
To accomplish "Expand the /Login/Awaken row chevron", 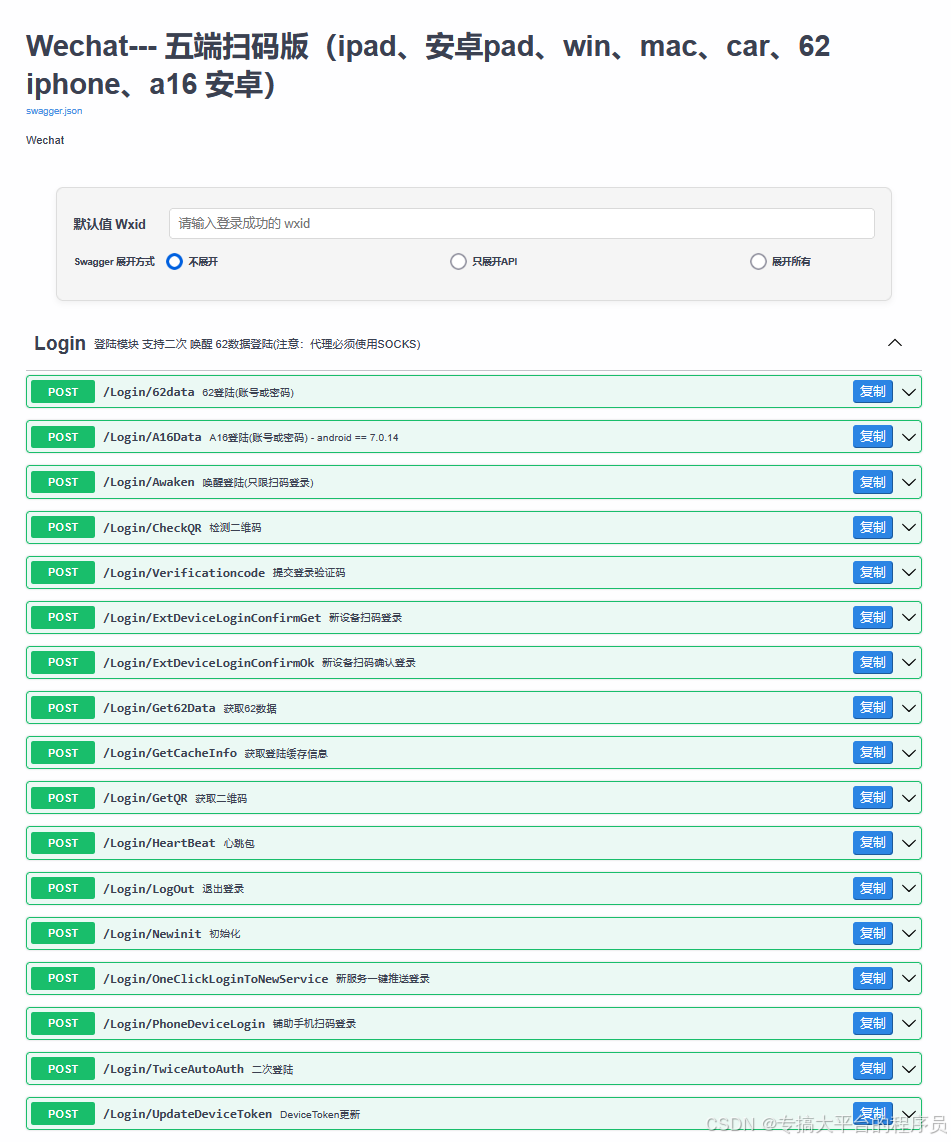I will click(909, 482).
